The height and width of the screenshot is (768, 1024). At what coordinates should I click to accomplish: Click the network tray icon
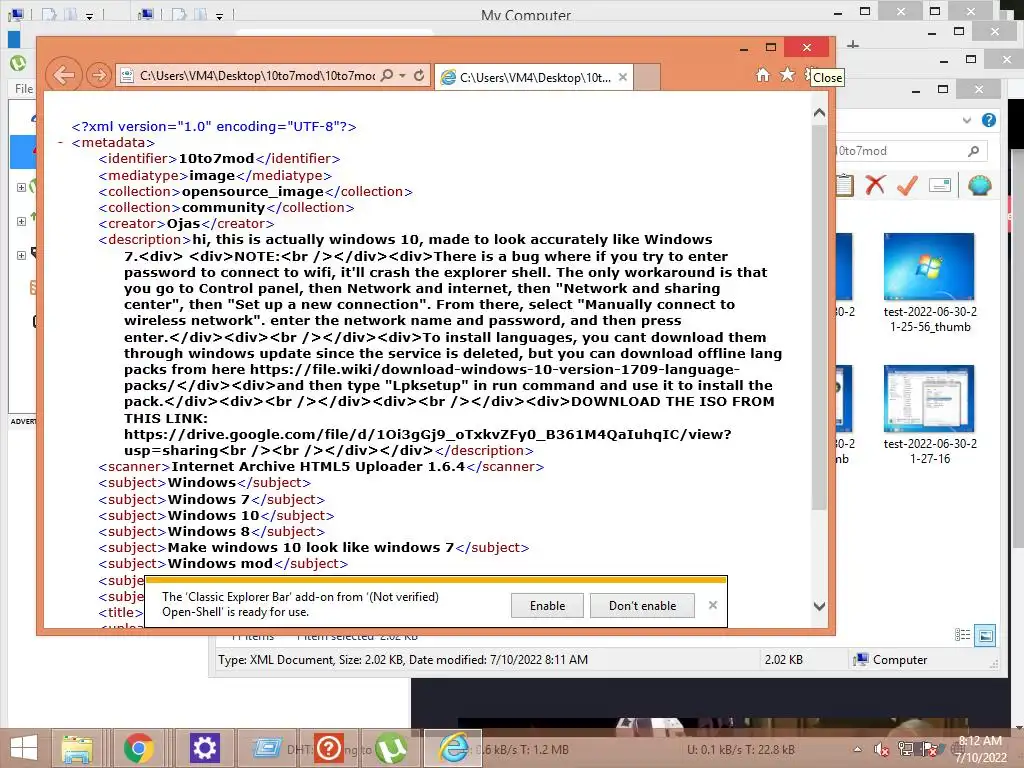click(906, 750)
